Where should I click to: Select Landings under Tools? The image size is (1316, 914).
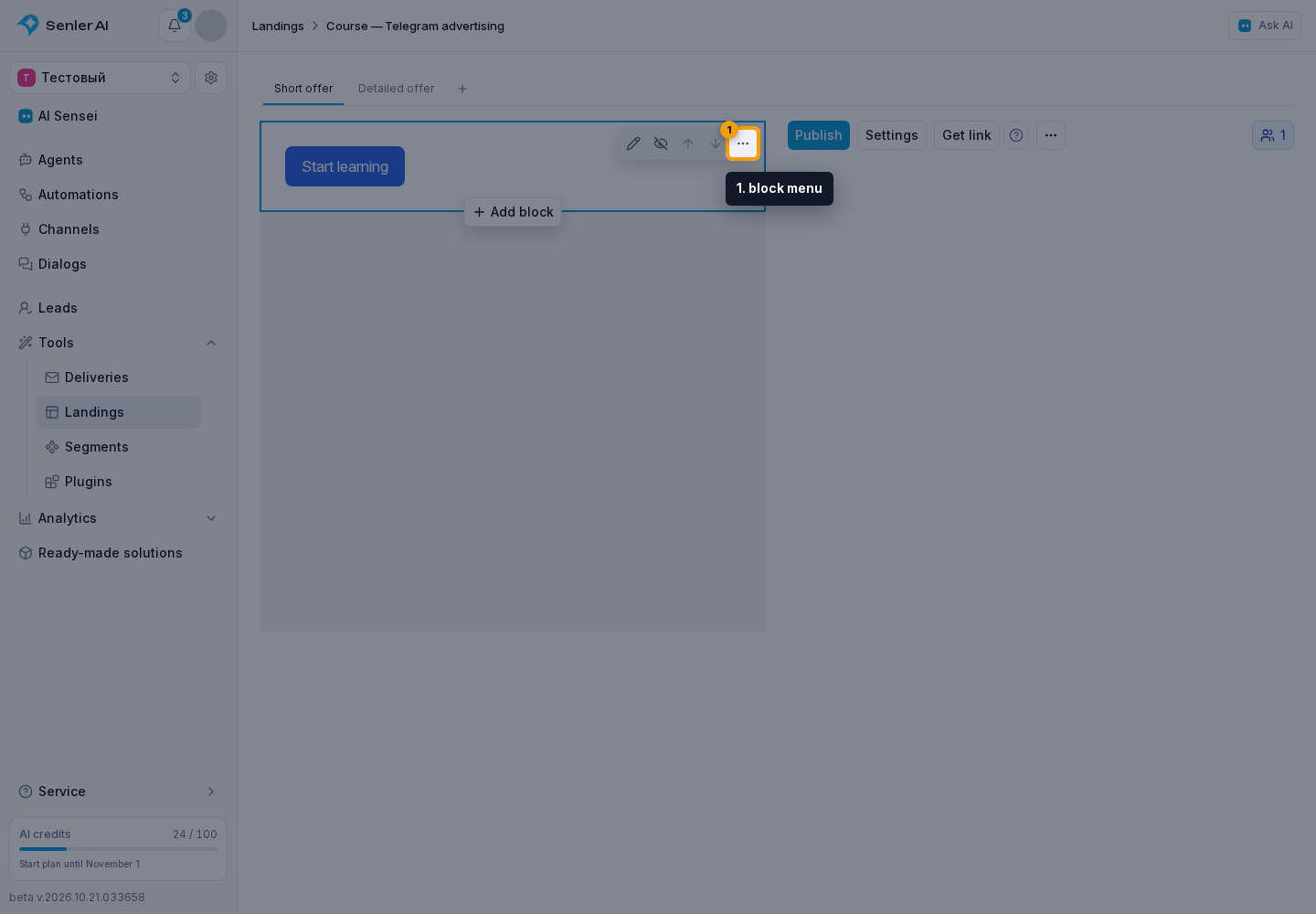pos(119,412)
